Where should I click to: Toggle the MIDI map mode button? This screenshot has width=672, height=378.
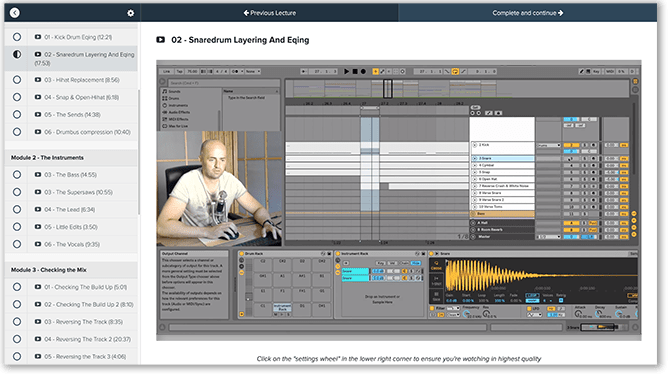(x=609, y=72)
